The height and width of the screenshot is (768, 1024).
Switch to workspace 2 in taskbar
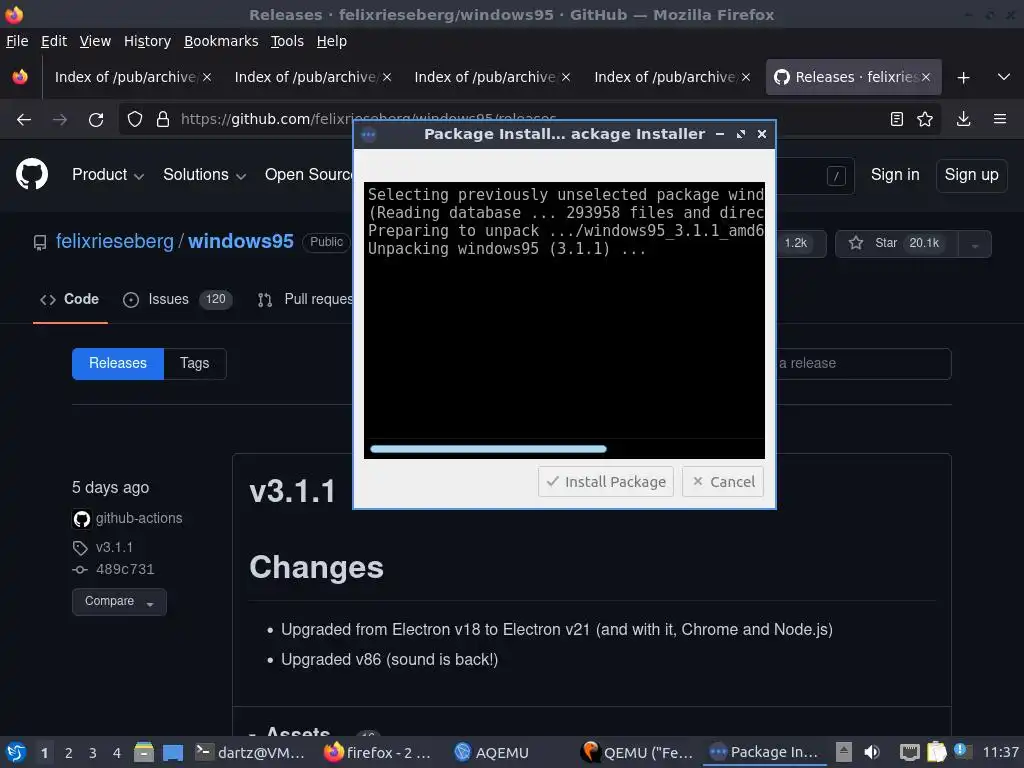tap(69, 753)
